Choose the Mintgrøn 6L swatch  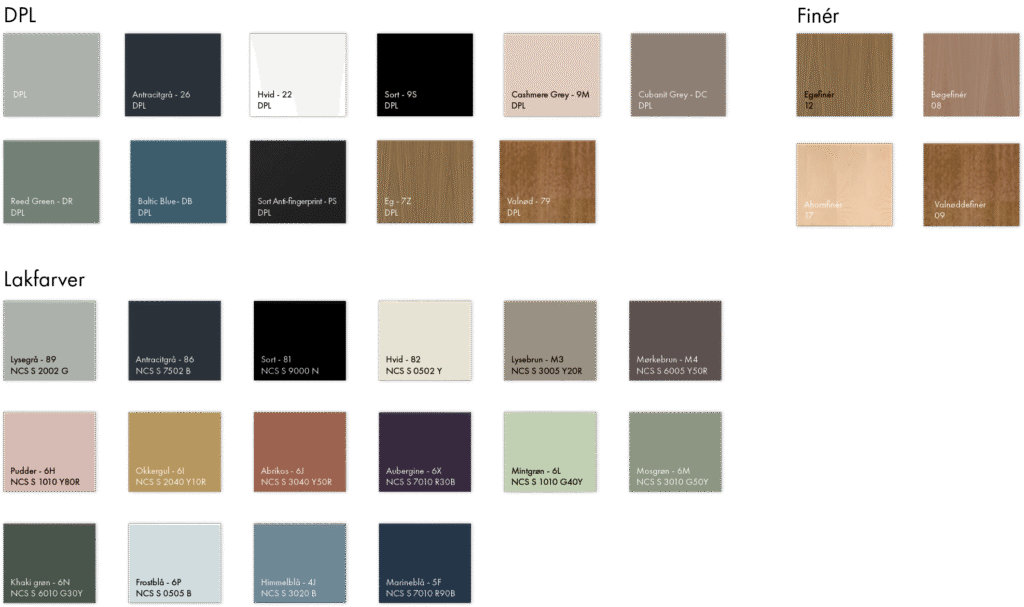[550, 452]
